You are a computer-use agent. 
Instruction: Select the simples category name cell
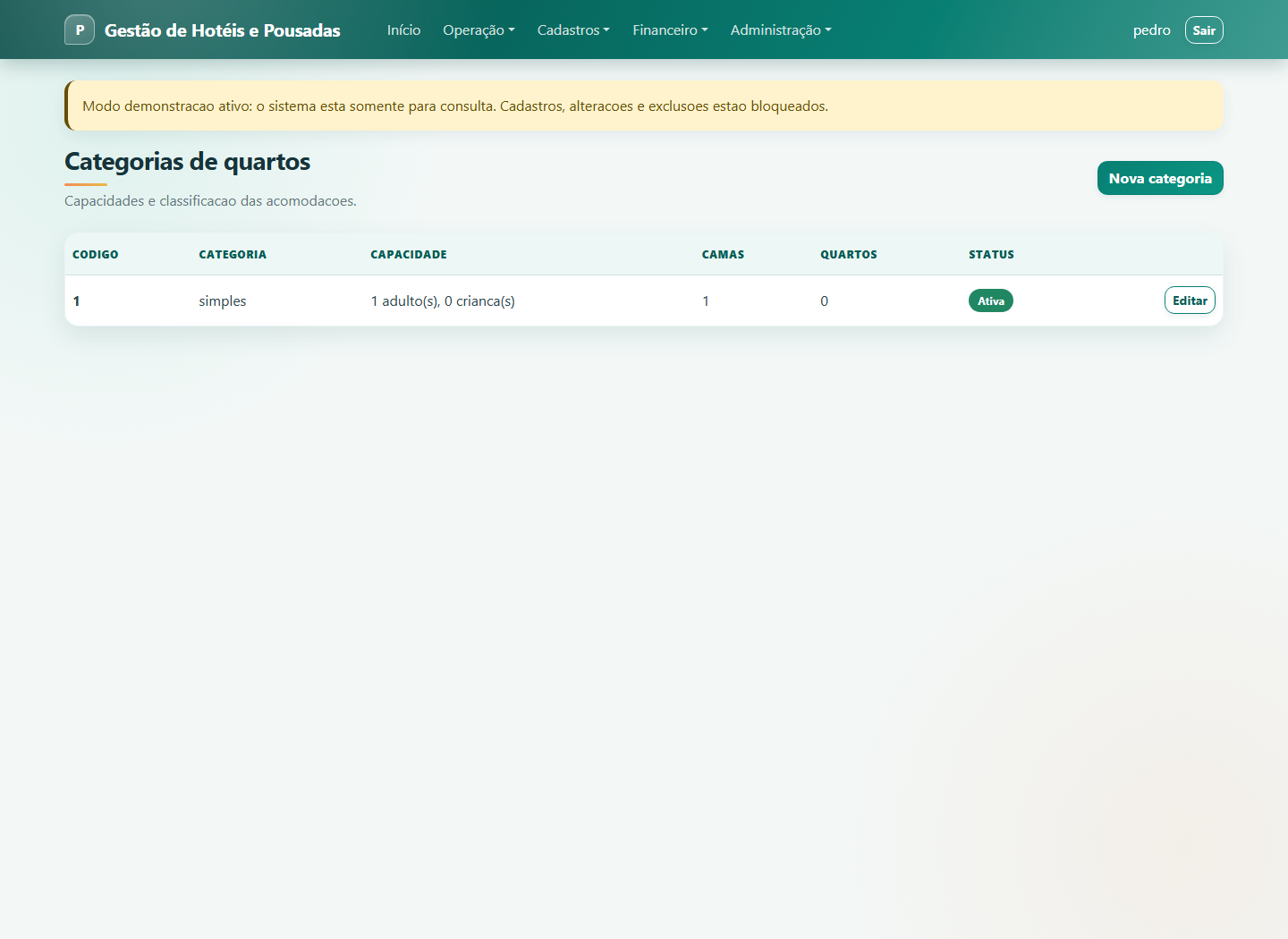coord(223,300)
